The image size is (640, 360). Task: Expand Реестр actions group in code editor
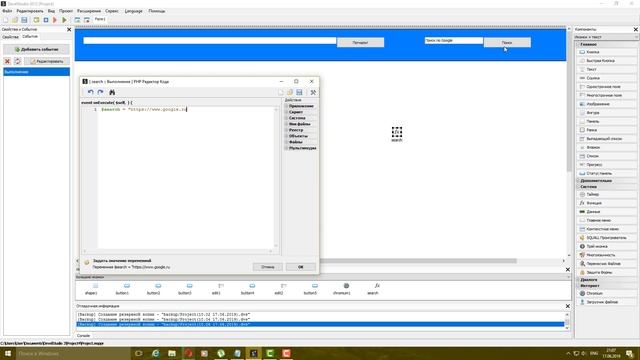pos(300,130)
